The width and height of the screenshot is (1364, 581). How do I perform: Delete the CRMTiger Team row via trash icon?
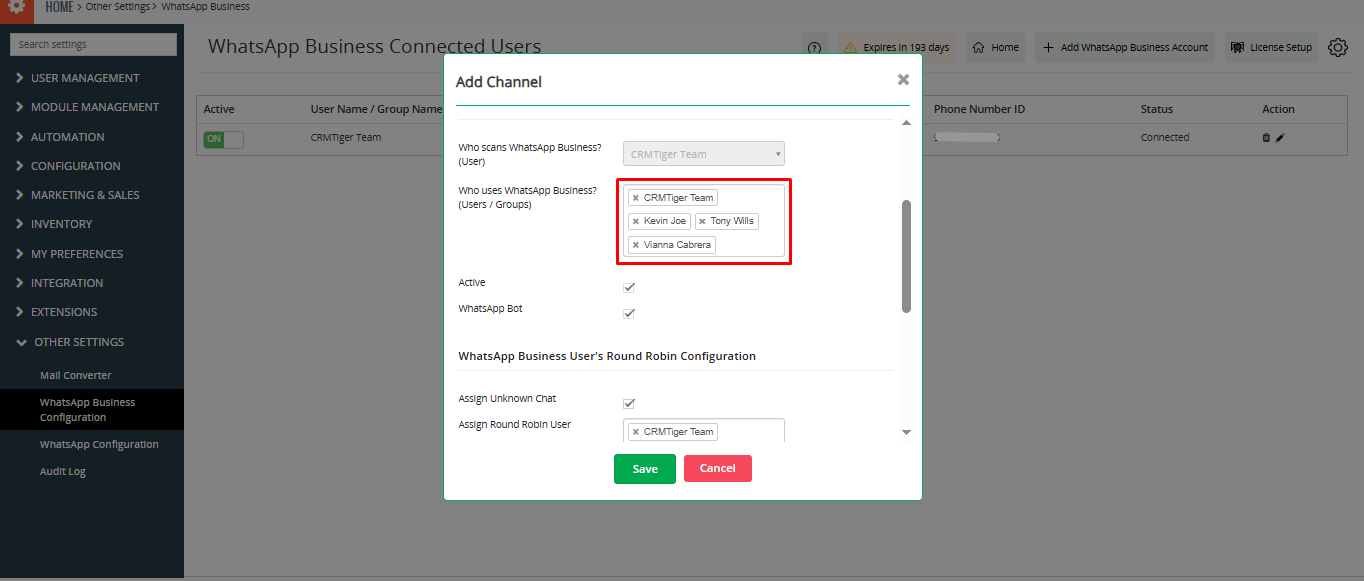pyautogui.click(x=1266, y=138)
